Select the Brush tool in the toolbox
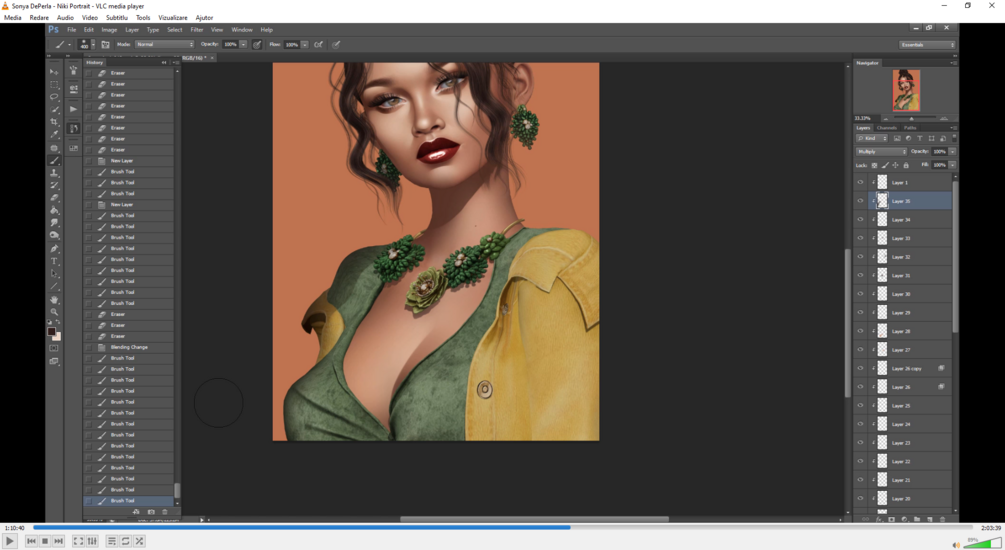This screenshot has width=1005, height=550. tap(54, 160)
